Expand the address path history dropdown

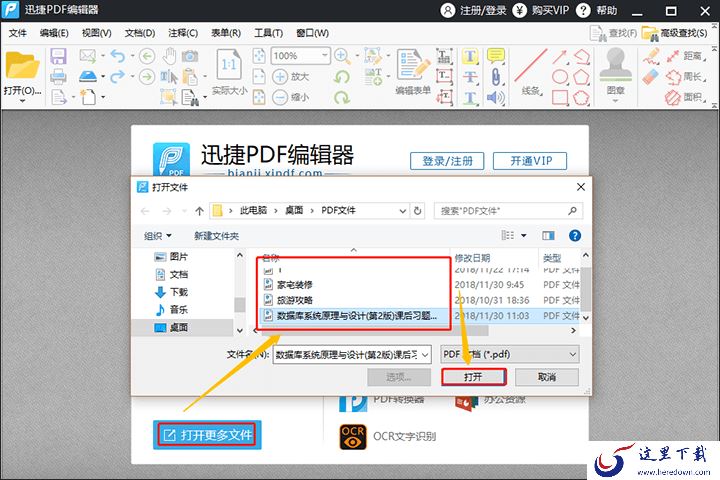coord(402,211)
